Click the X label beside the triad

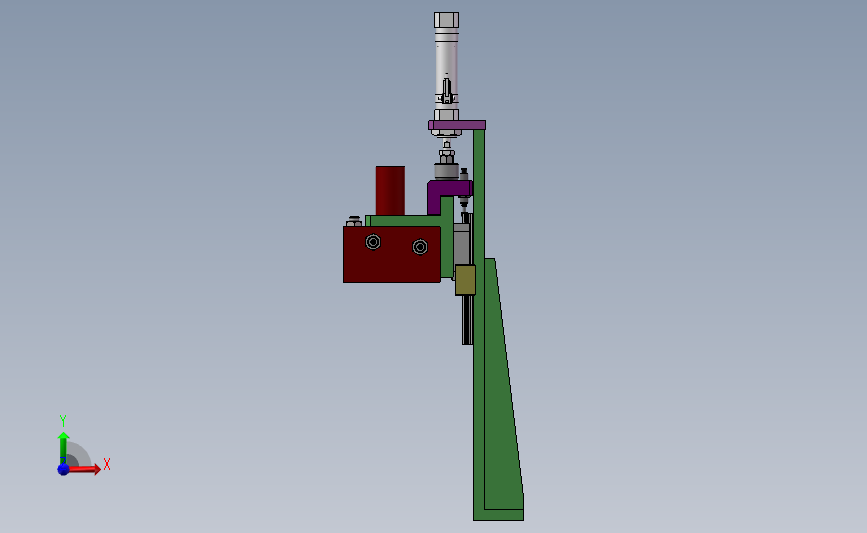click(x=107, y=464)
